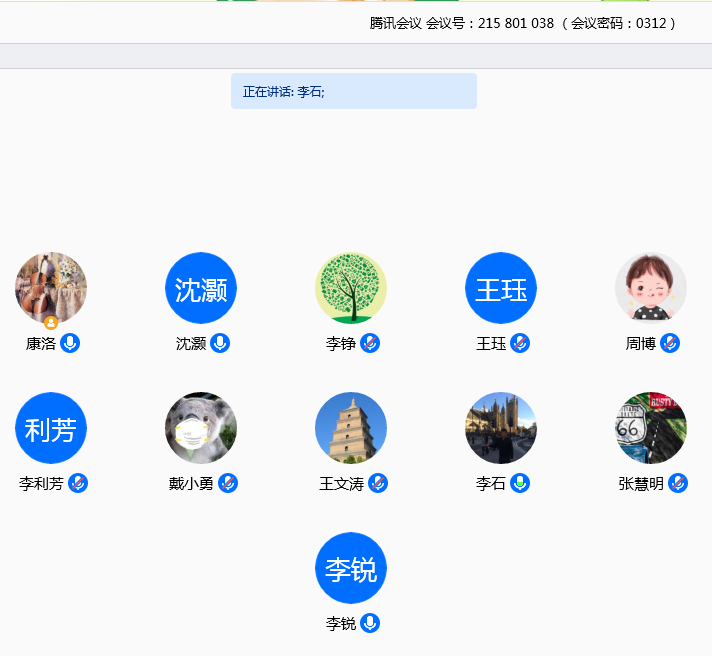The width and height of the screenshot is (712, 656).
Task: Click the microphone icon beside 沈灏
Action: pos(220,343)
